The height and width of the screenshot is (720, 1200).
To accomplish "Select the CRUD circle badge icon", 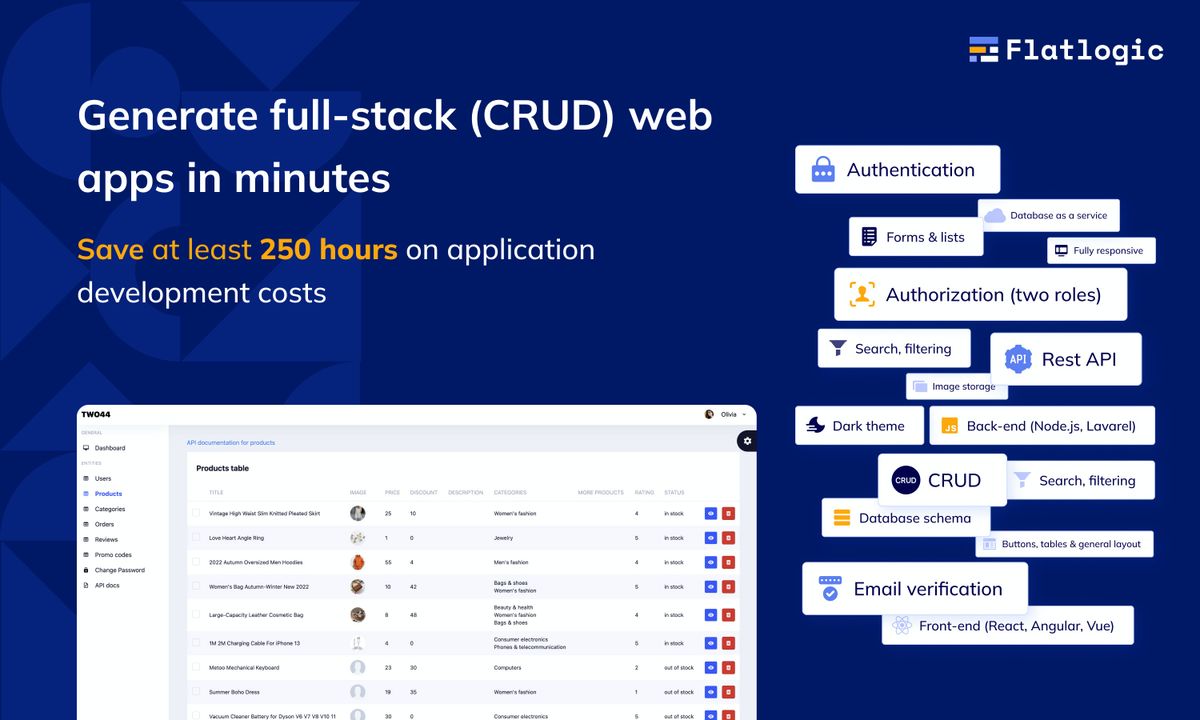I will (x=905, y=479).
